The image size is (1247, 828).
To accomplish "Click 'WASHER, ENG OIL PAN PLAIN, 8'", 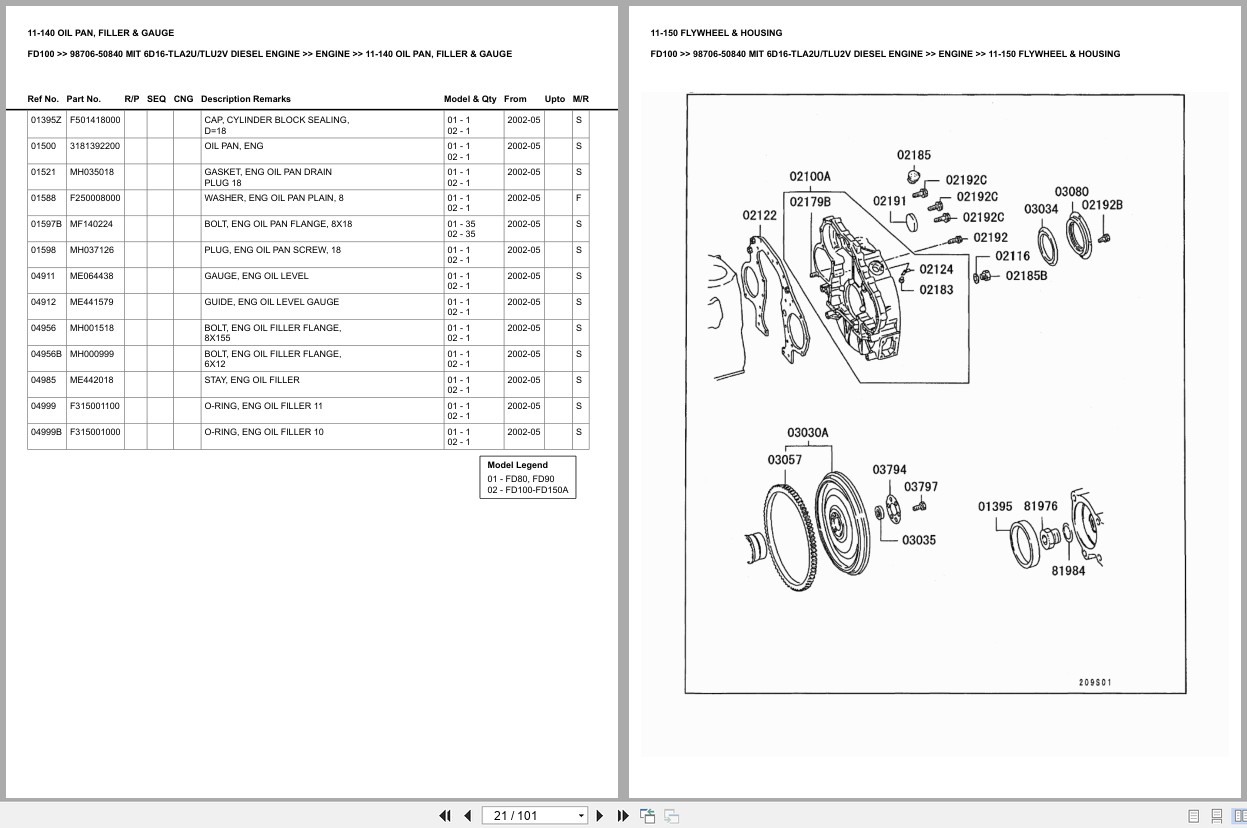I will pos(274,198).
